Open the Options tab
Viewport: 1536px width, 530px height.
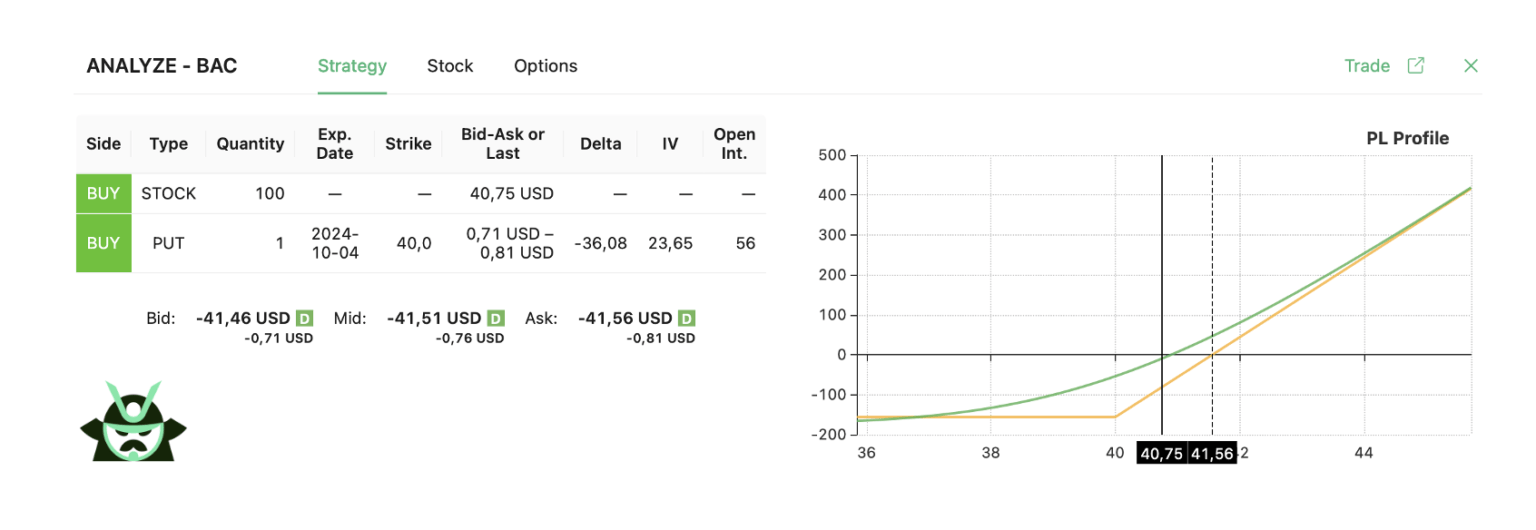(545, 66)
